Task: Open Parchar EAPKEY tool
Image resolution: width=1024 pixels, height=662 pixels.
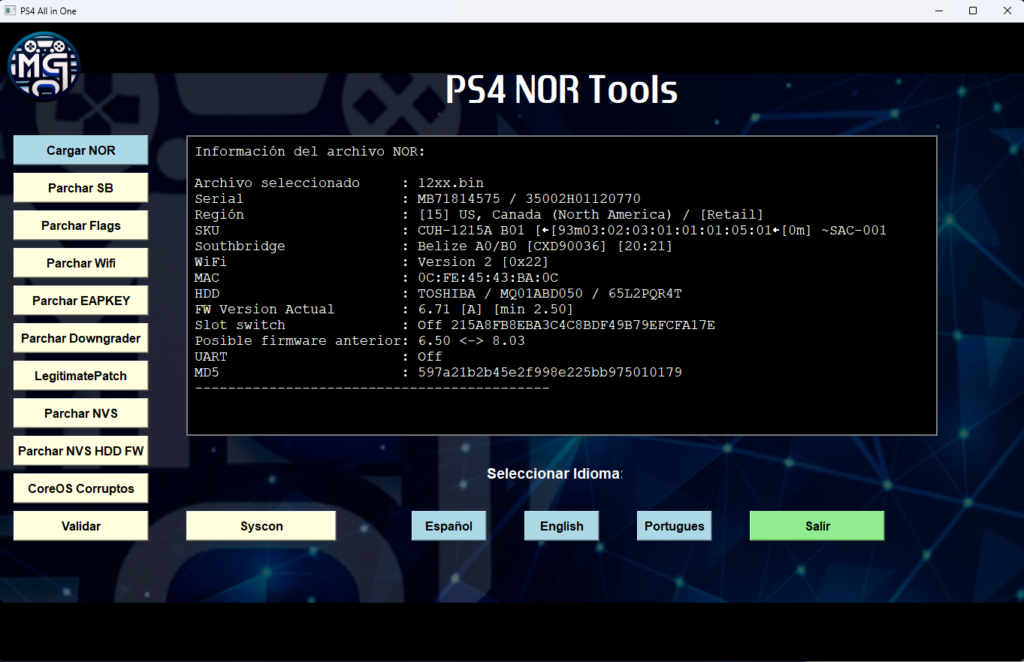Action: 80,300
